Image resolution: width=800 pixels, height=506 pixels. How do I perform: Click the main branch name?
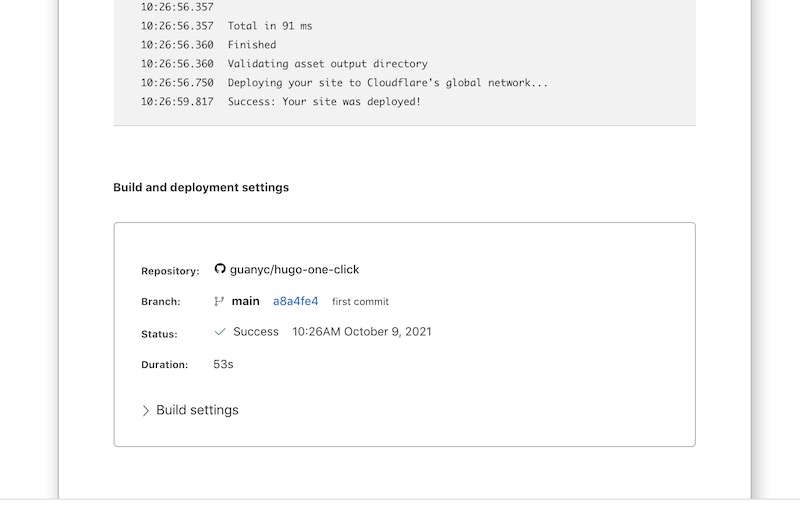click(245, 301)
